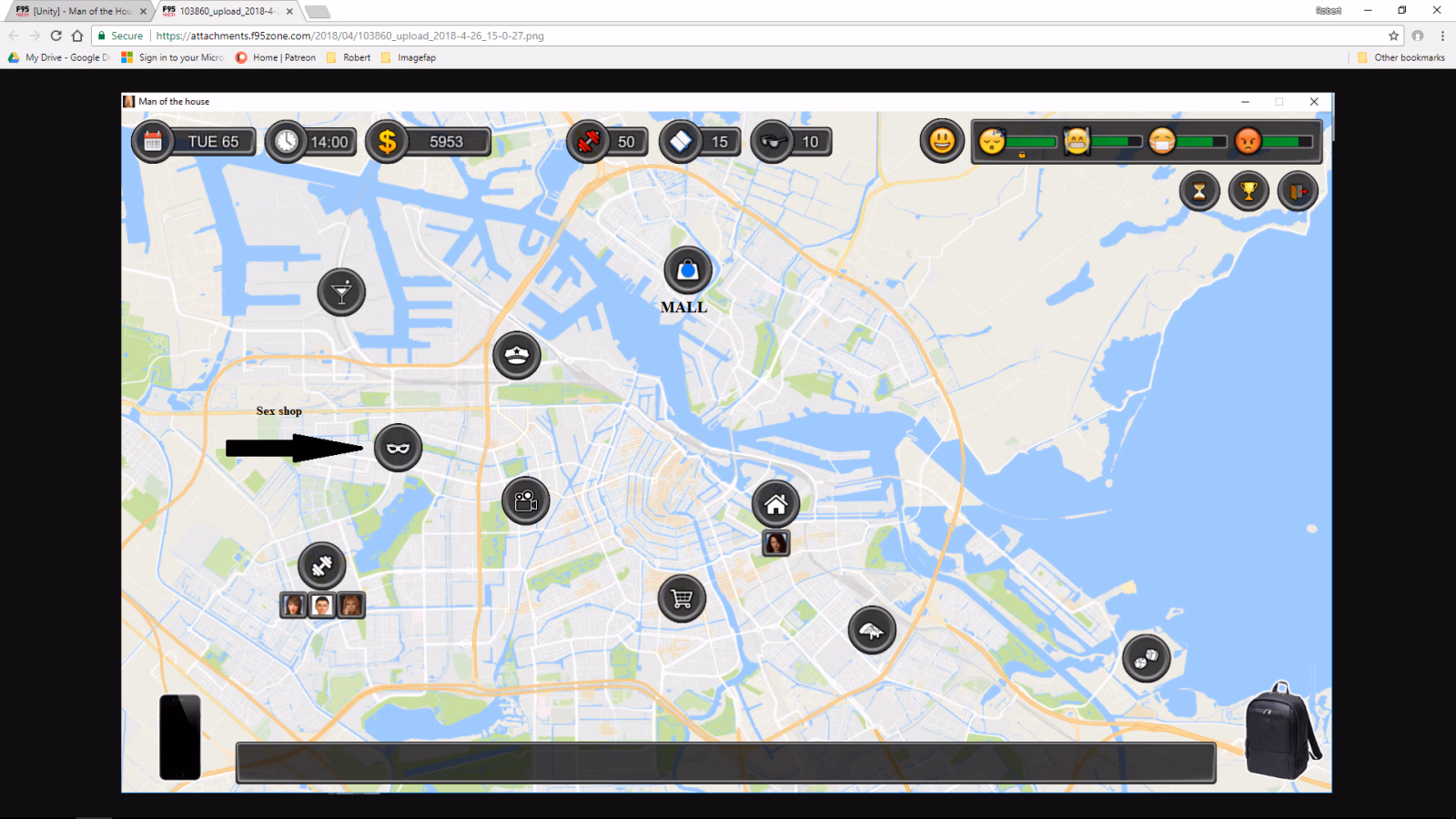Select the 5953 money value

click(446, 142)
